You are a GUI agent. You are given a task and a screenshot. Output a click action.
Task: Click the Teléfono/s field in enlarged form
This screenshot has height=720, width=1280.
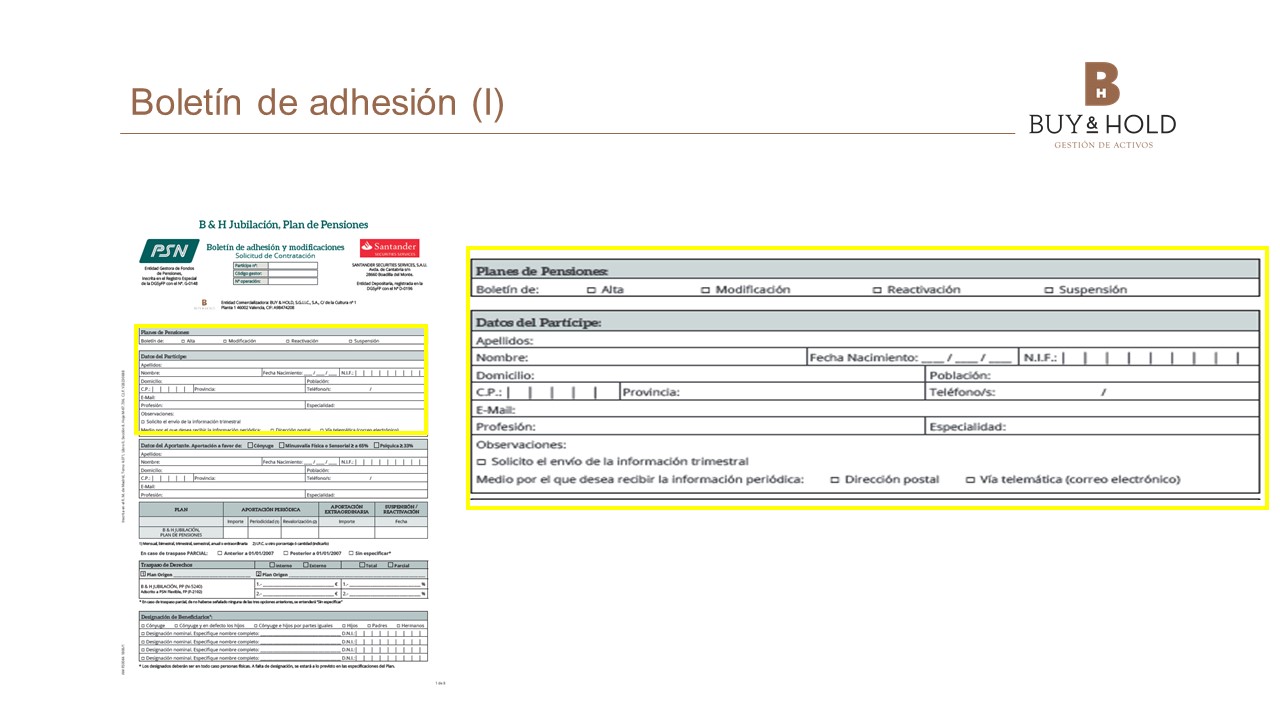(x=1092, y=392)
